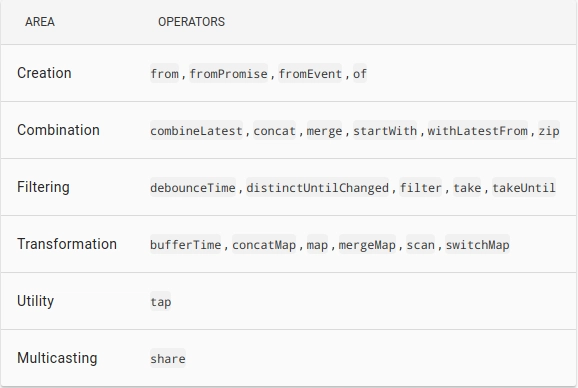Select the 'of' creation operator
578x388 pixels.
point(360,73)
